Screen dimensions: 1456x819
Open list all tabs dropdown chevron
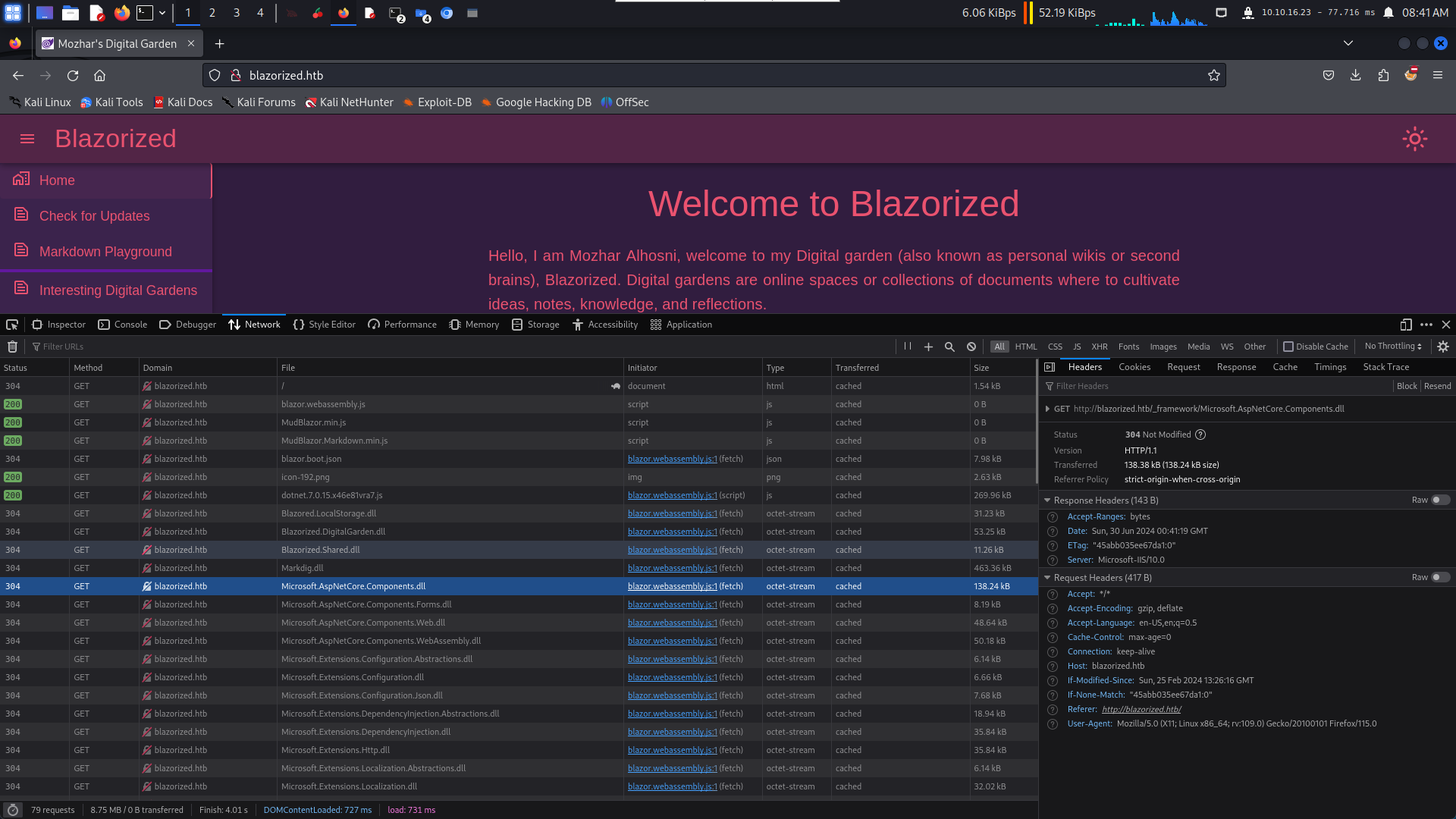(x=1348, y=43)
